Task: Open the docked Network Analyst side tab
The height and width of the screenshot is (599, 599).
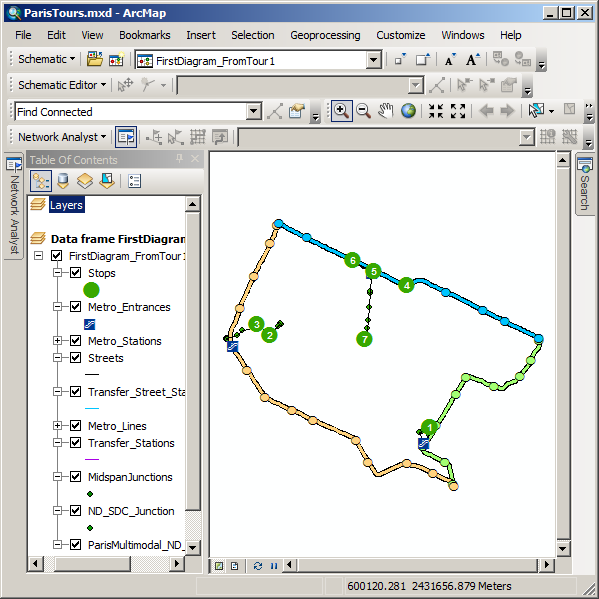Action: coord(14,207)
